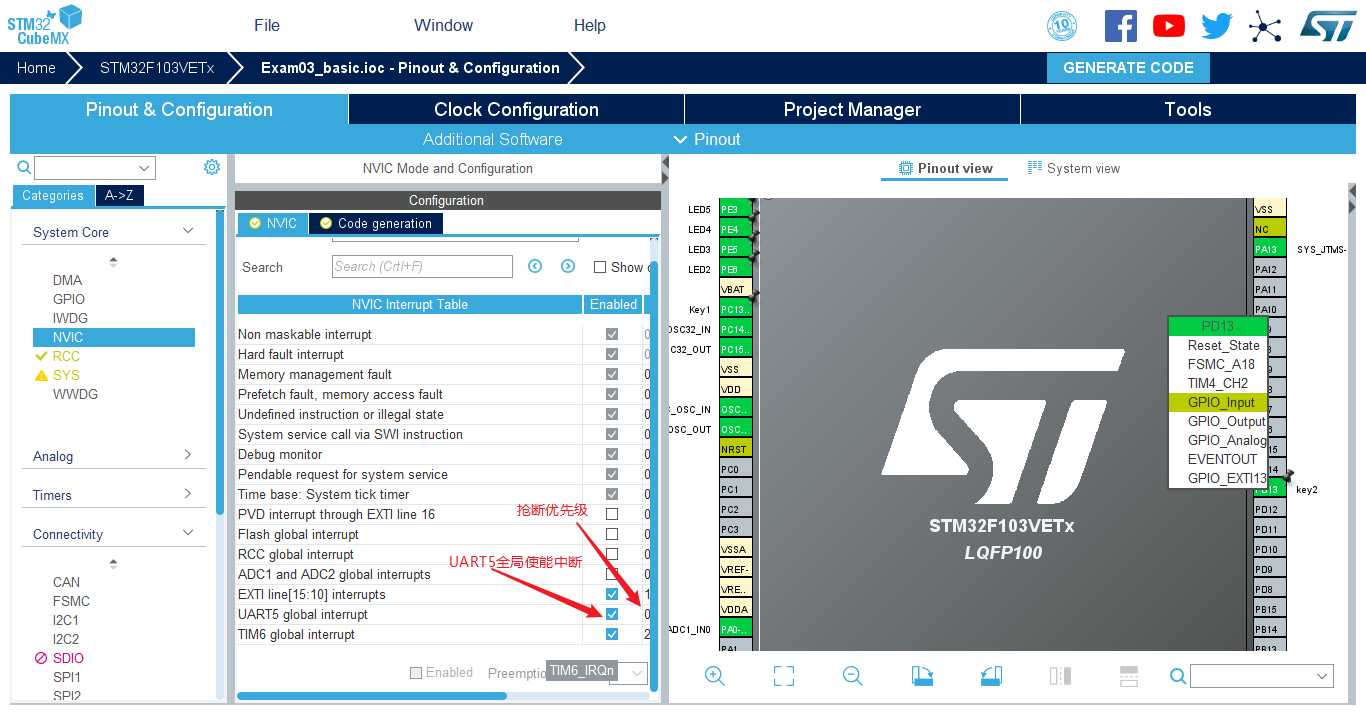Go to Home breadcrumb

point(36,68)
